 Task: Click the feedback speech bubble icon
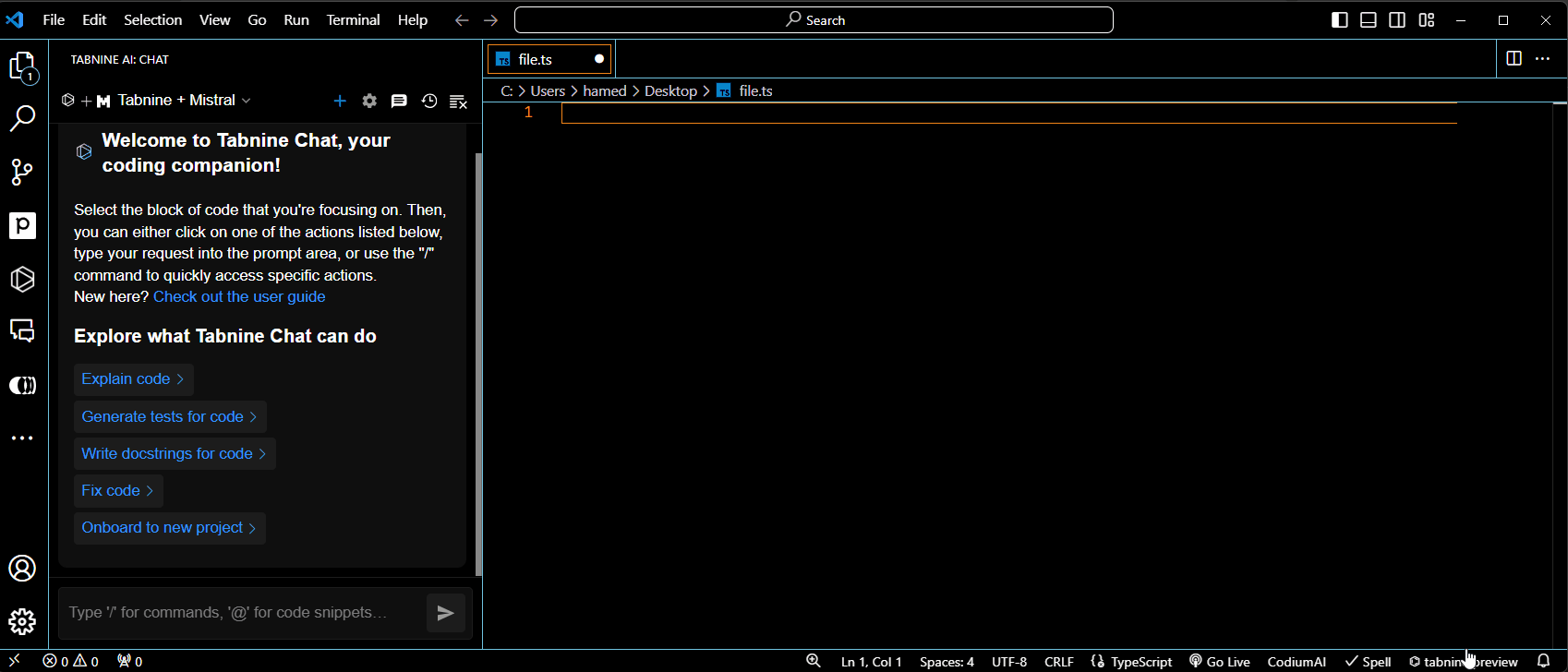pyautogui.click(x=399, y=101)
